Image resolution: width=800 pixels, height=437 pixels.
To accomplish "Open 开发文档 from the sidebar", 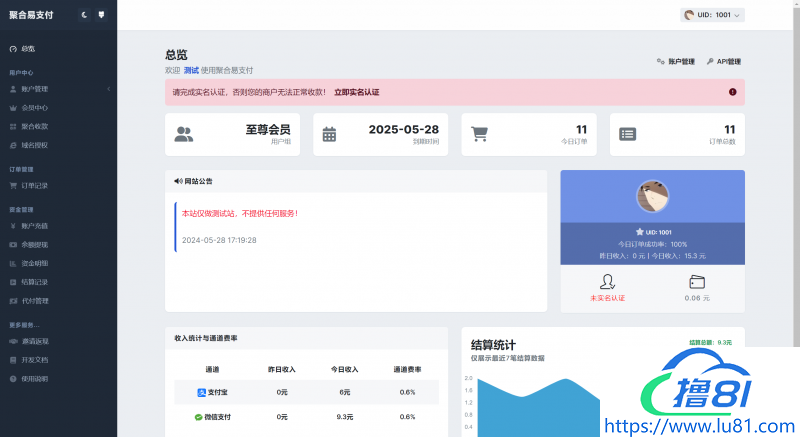I will click(x=34, y=359).
